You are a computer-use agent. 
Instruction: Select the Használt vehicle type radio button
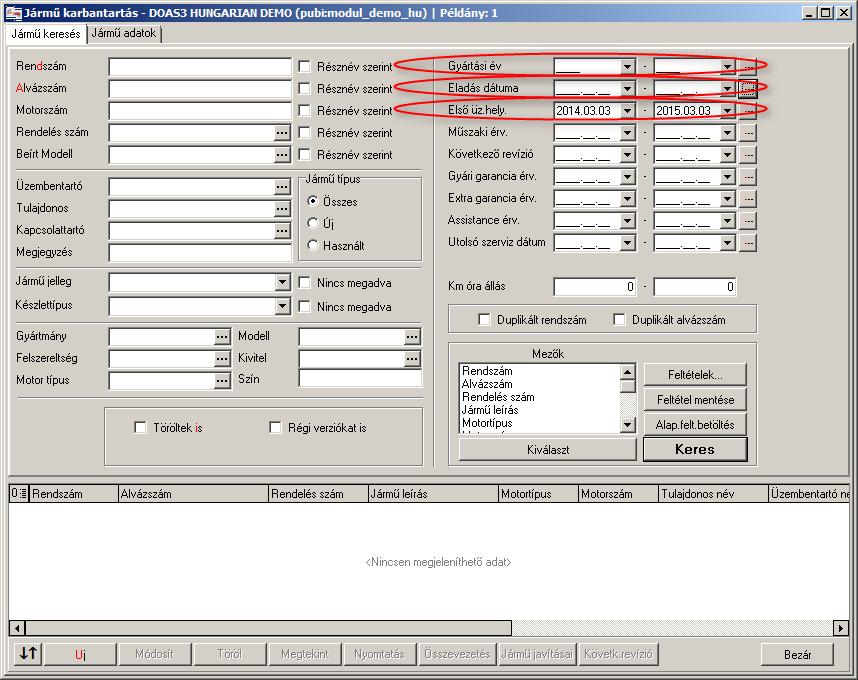(x=312, y=246)
